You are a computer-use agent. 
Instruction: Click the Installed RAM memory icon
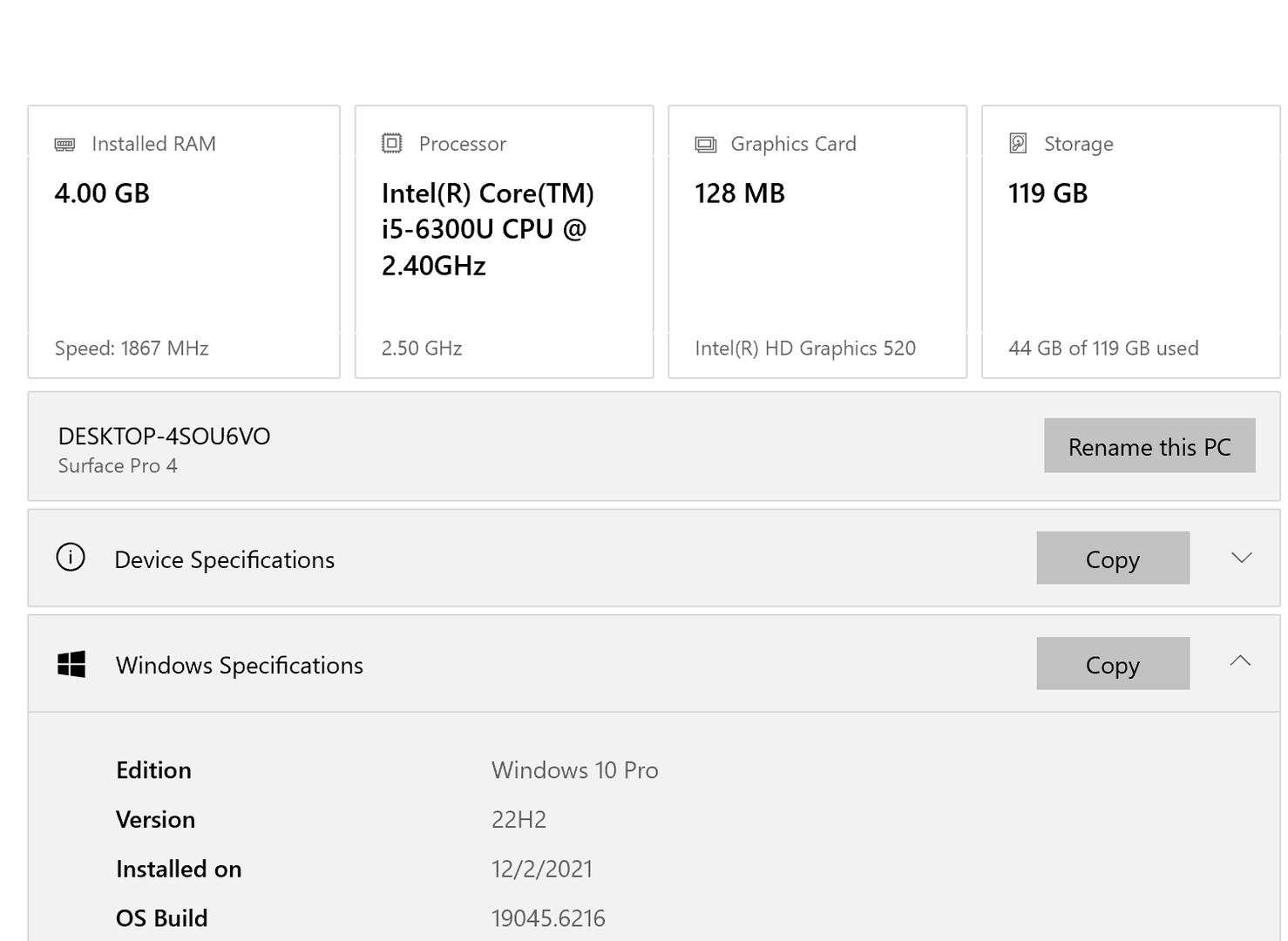click(64, 145)
